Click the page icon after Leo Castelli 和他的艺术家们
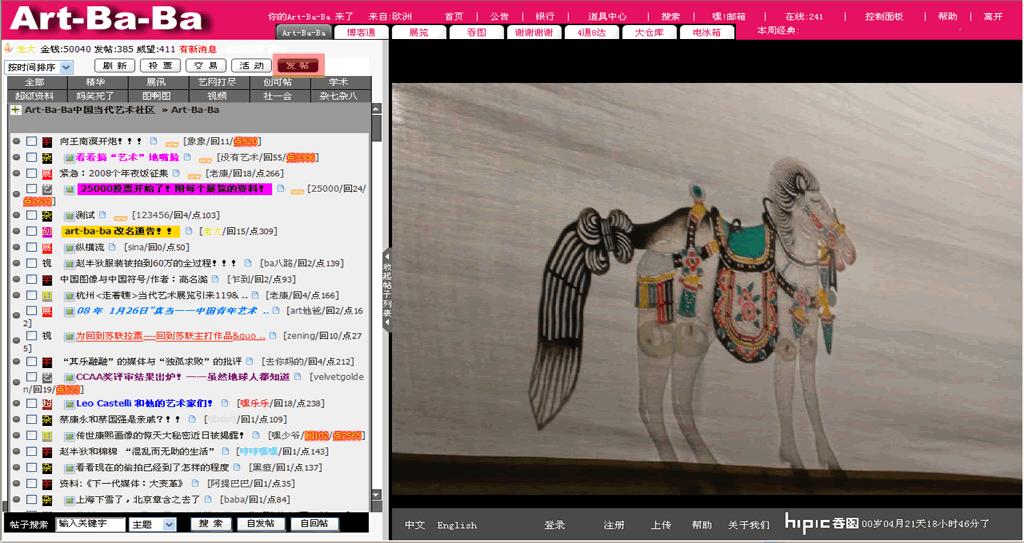1024x543 pixels. (x=225, y=403)
